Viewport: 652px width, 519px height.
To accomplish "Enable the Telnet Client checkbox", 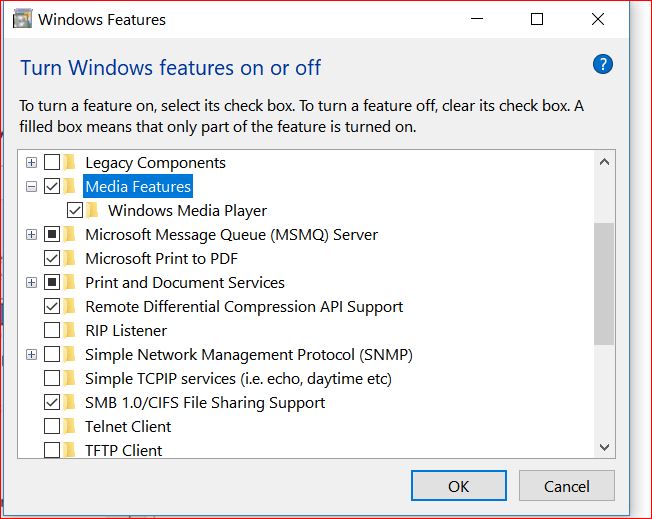I will tap(52, 426).
